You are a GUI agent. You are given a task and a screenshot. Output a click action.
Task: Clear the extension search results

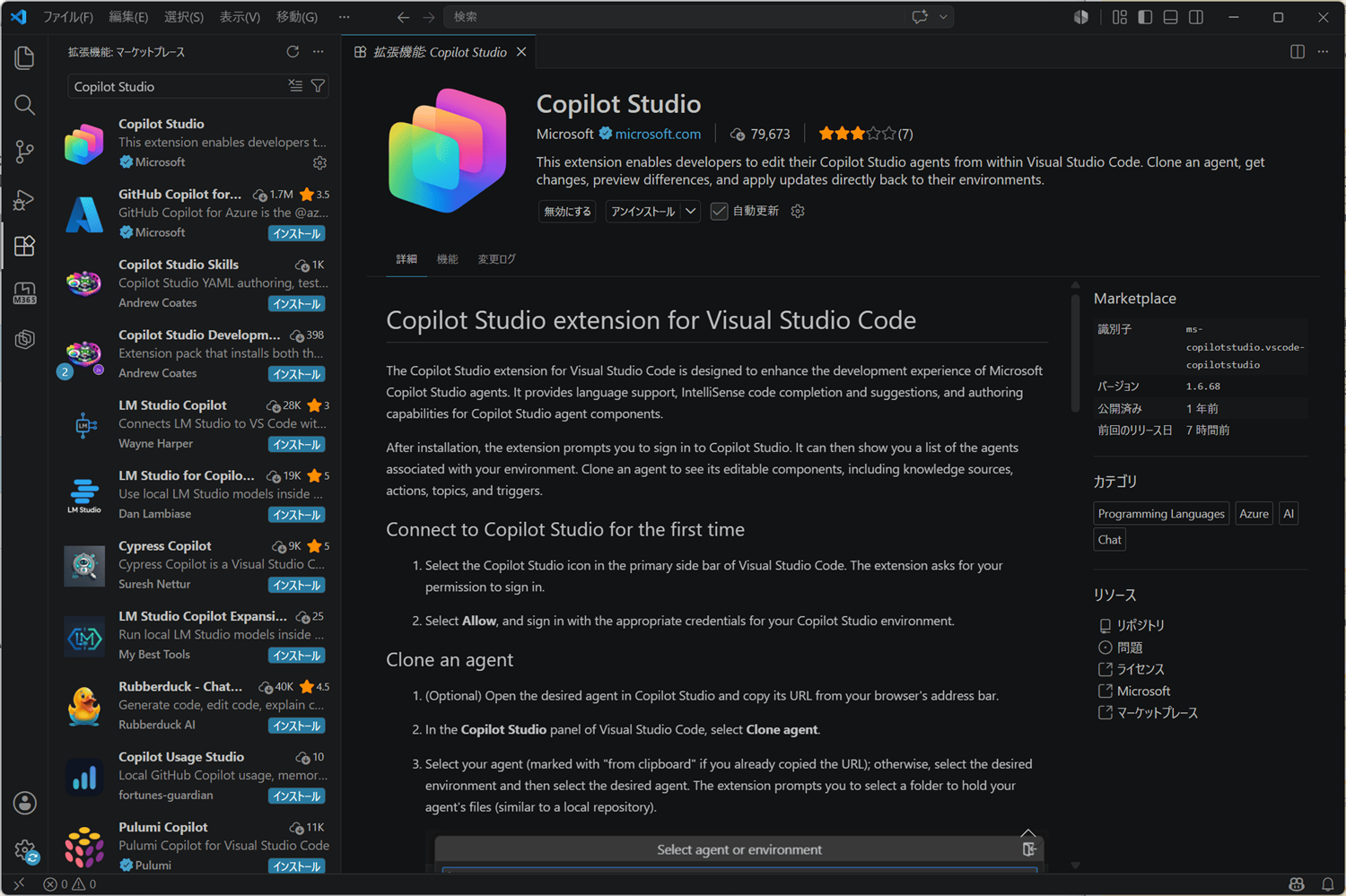pyautogui.click(x=295, y=85)
